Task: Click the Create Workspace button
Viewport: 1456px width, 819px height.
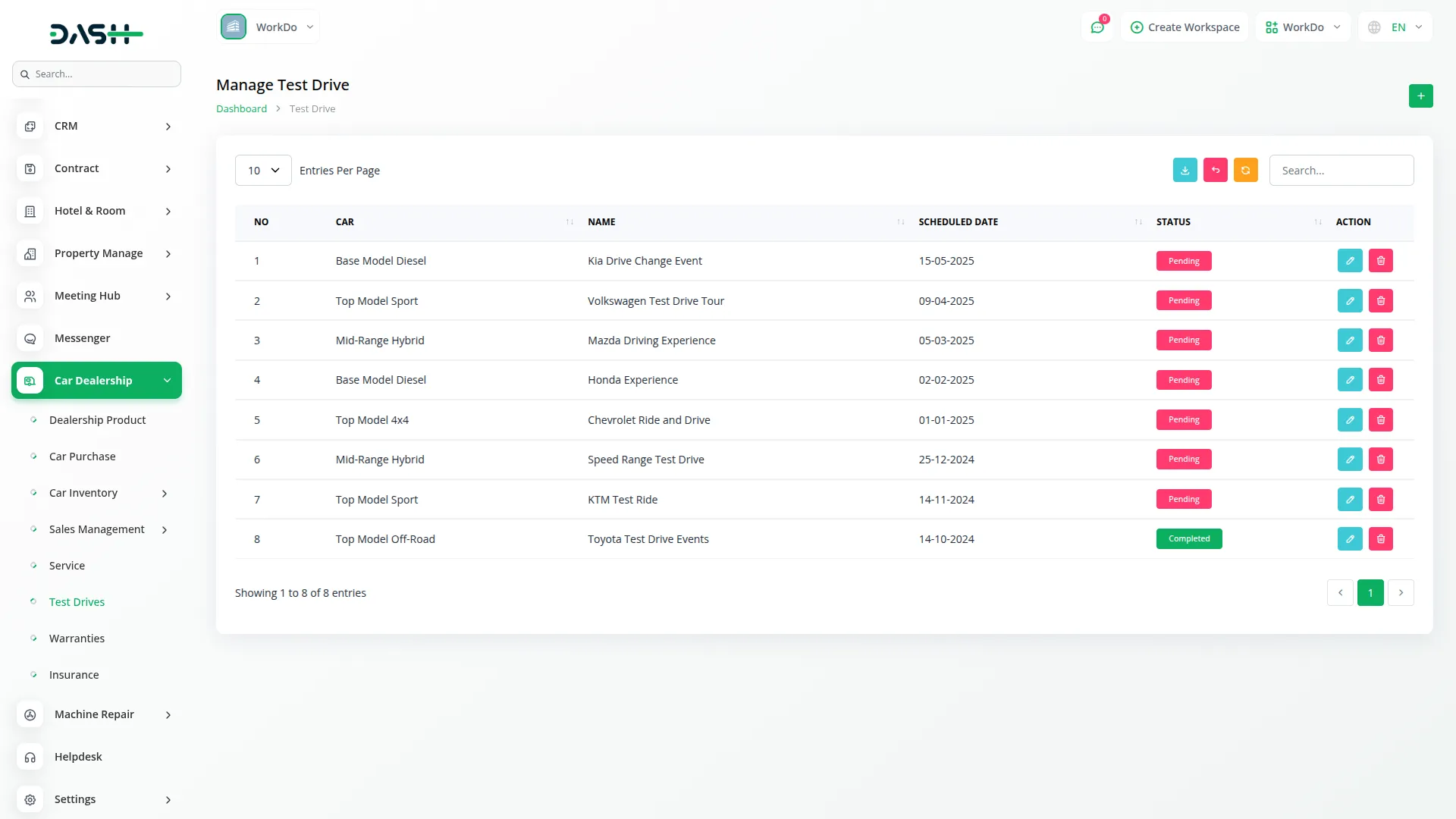Action: click(1185, 27)
